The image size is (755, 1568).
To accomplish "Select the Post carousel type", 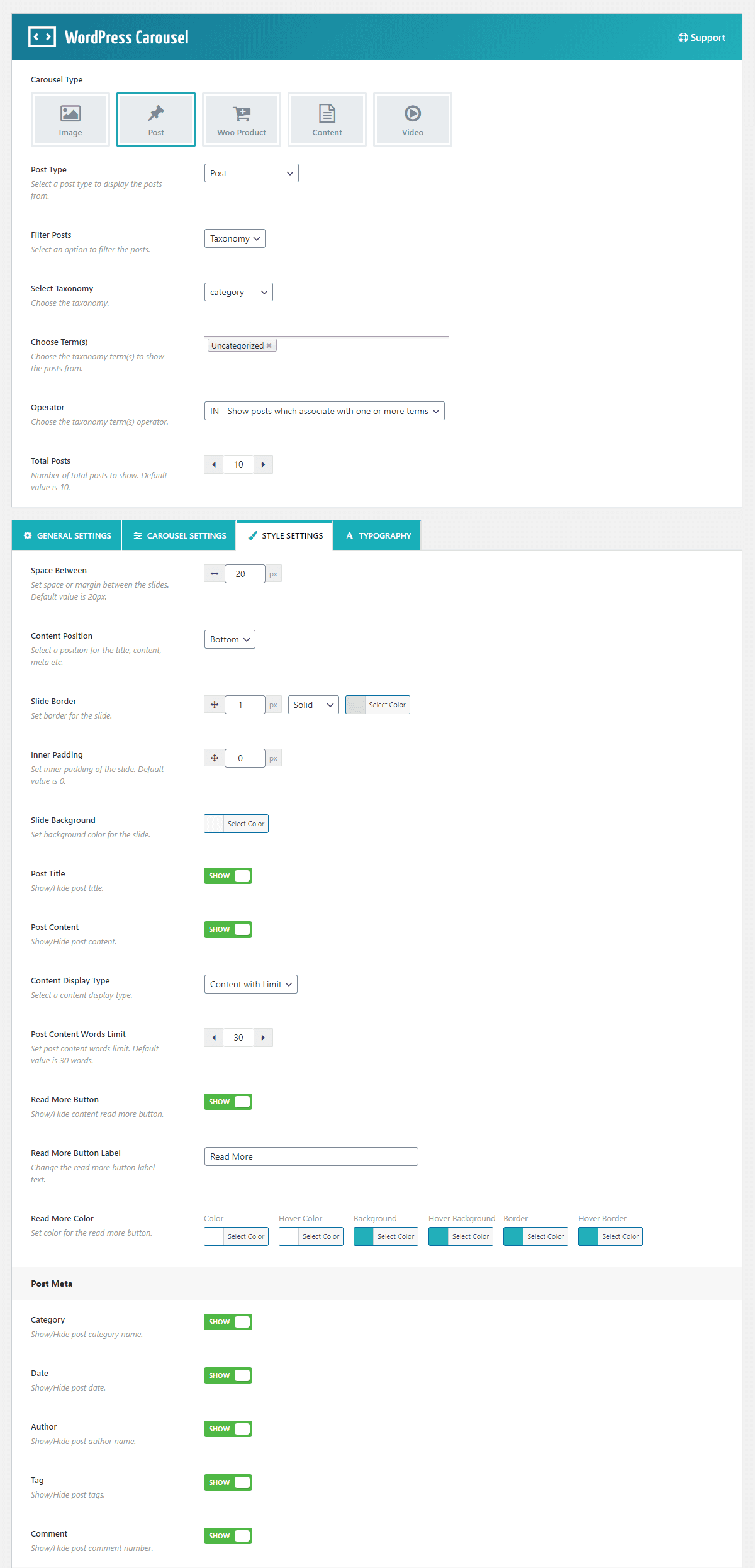I will coord(156,120).
